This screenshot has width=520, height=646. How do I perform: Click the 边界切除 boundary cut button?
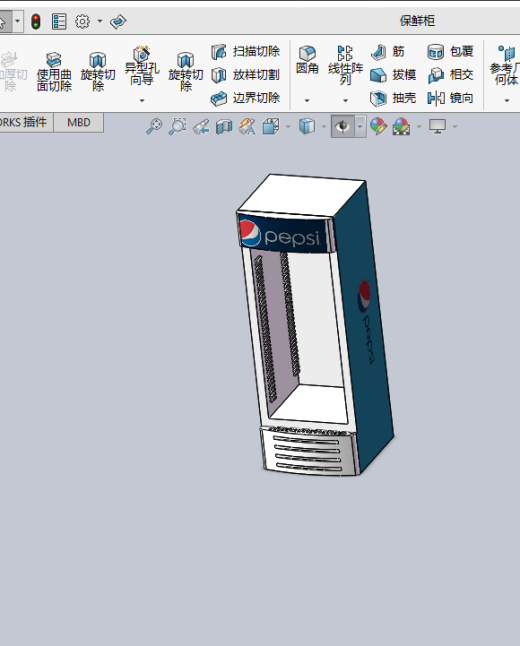(246, 98)
